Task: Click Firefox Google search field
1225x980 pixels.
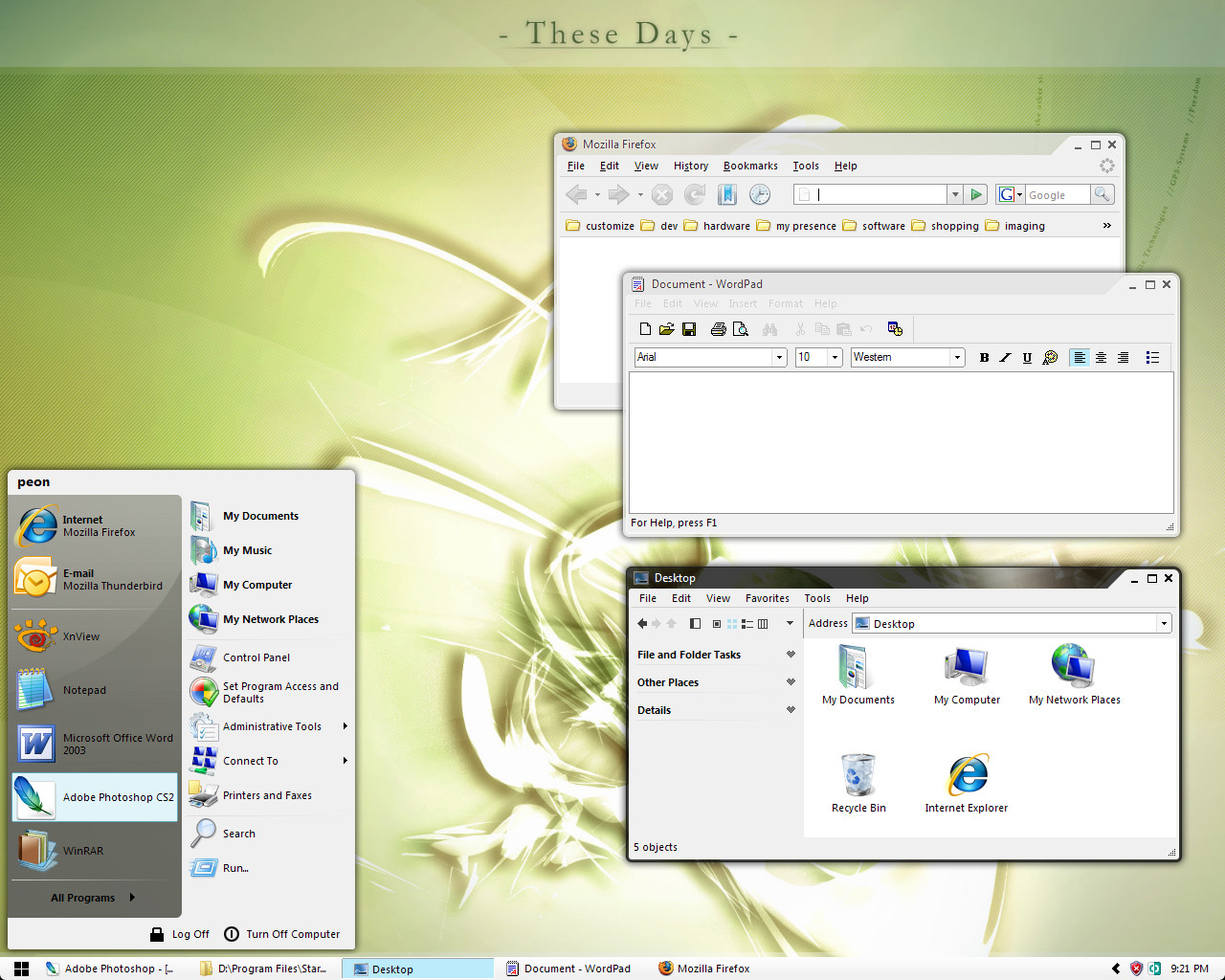Action: click(x=1058, y=194)
